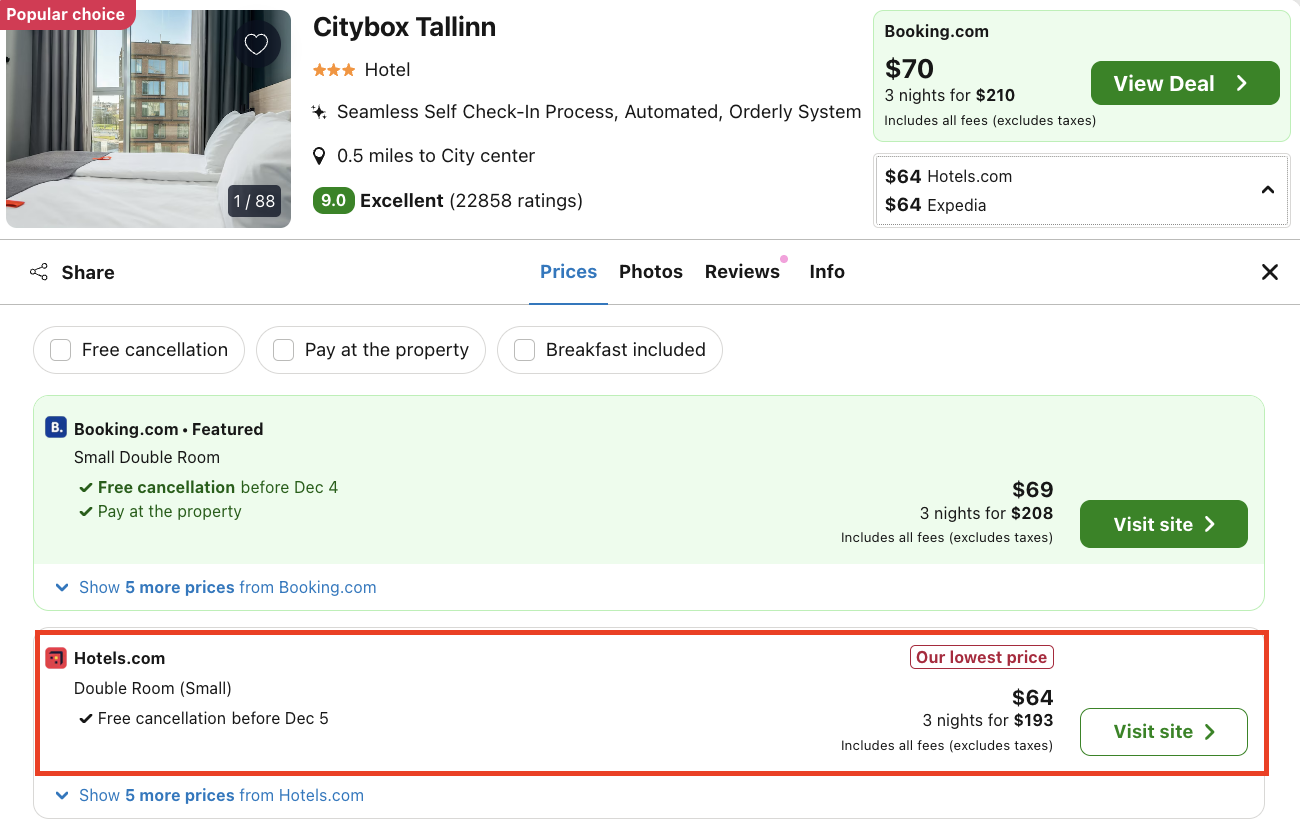
Task: Click the 3 nights for $193 text
Action: point(988,720)
